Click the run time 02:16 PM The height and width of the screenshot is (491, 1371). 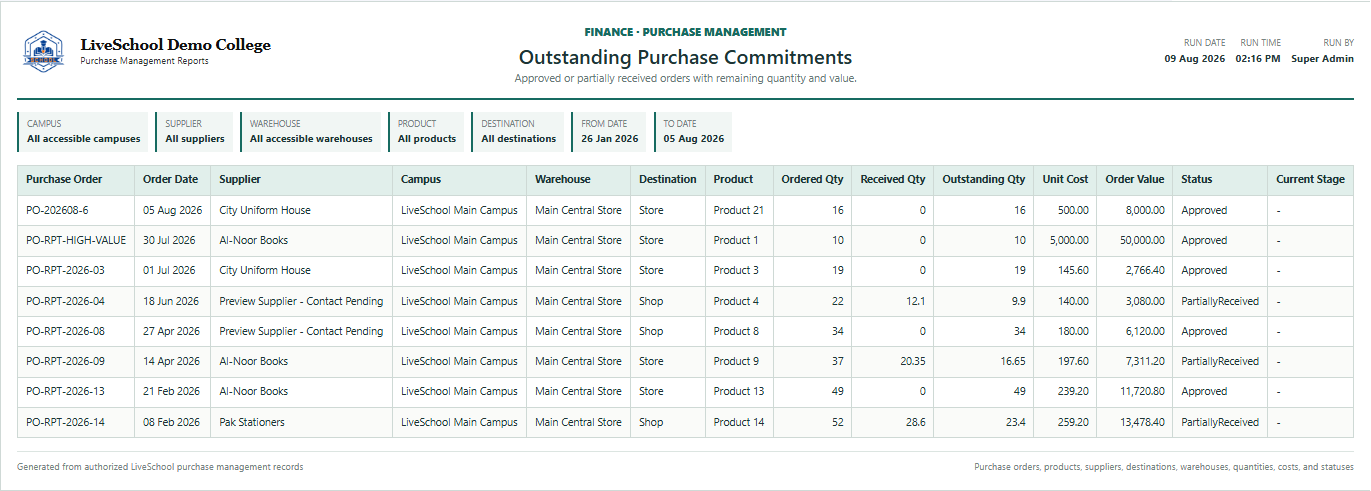(x=1258, y=59)
